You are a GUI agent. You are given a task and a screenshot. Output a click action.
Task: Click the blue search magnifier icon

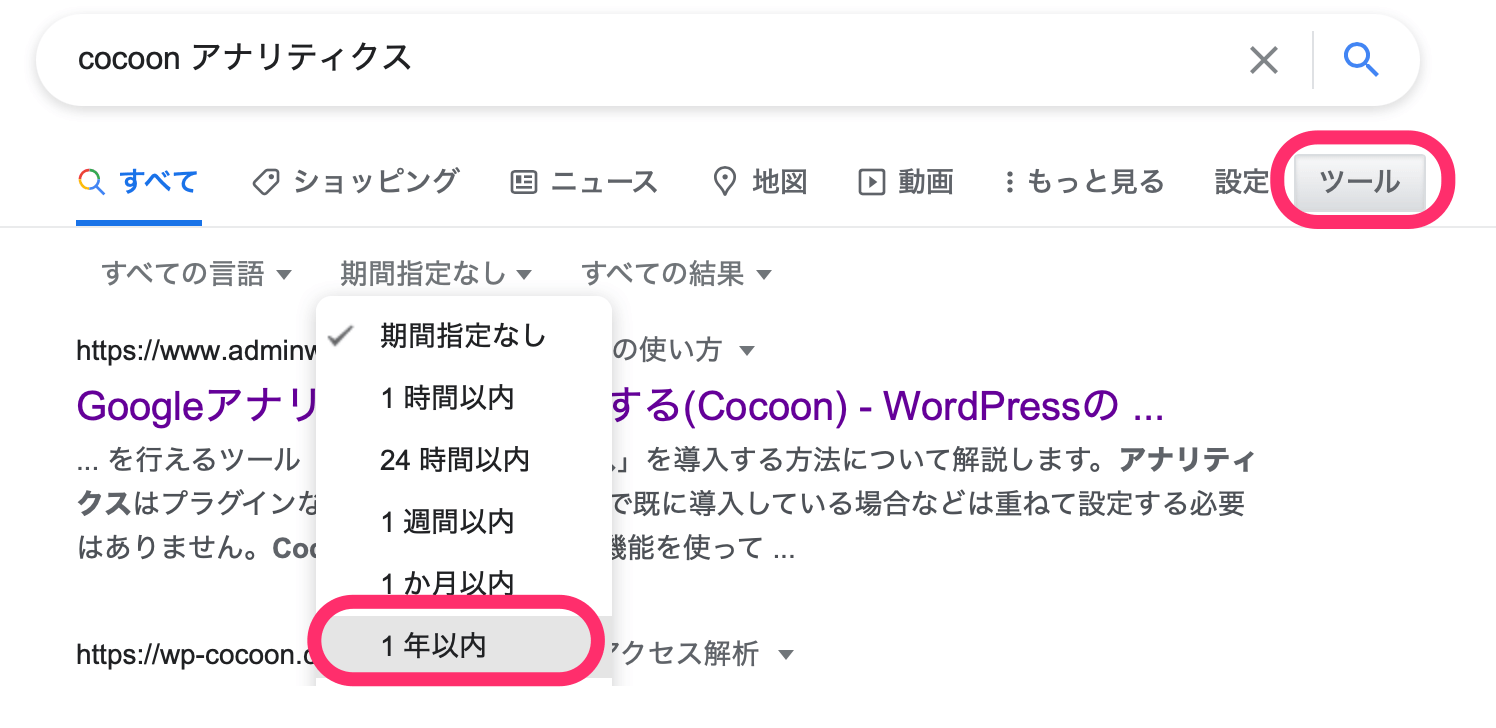(1361, 61)
